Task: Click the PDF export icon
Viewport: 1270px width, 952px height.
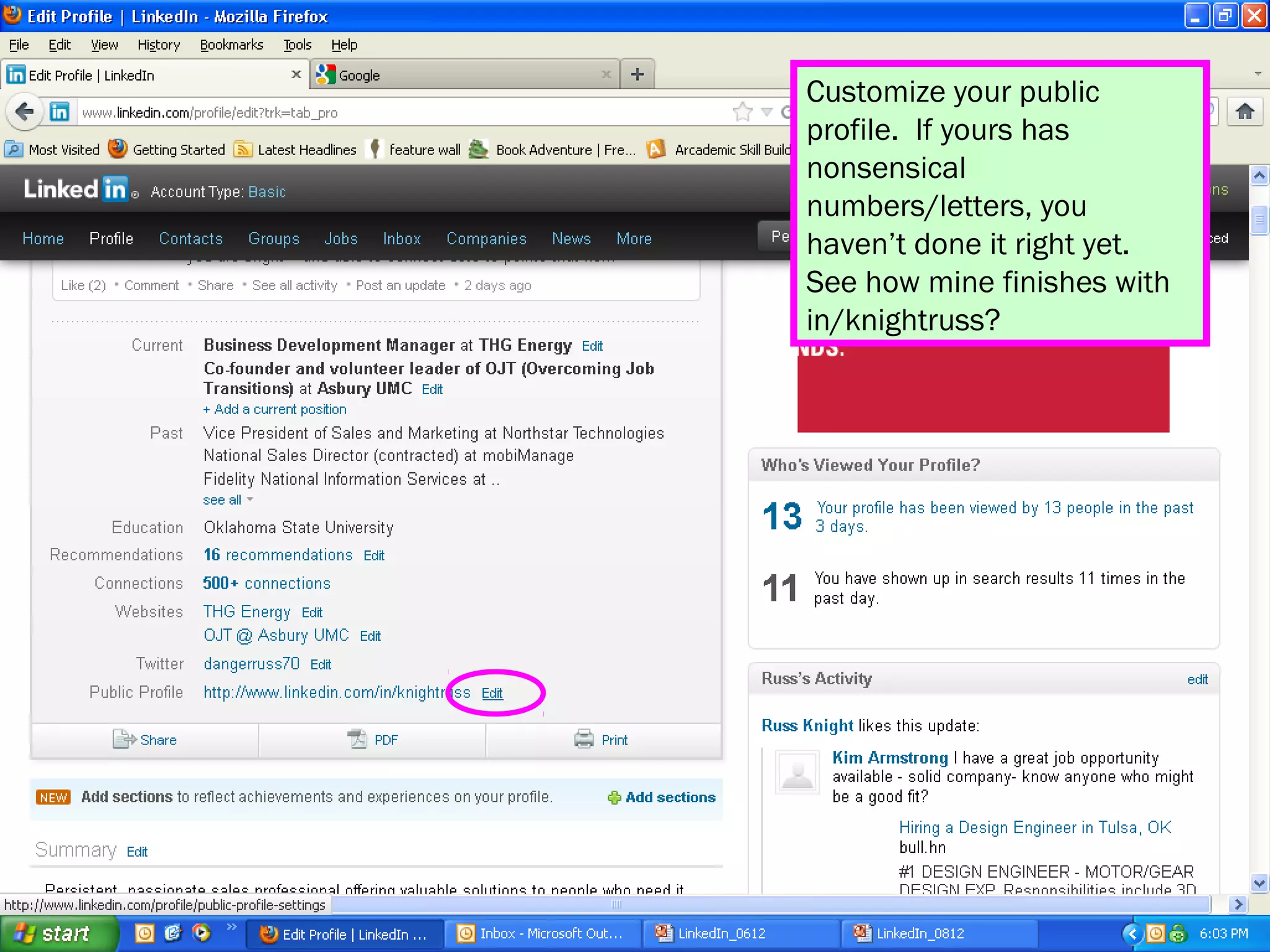Action: 357,739
